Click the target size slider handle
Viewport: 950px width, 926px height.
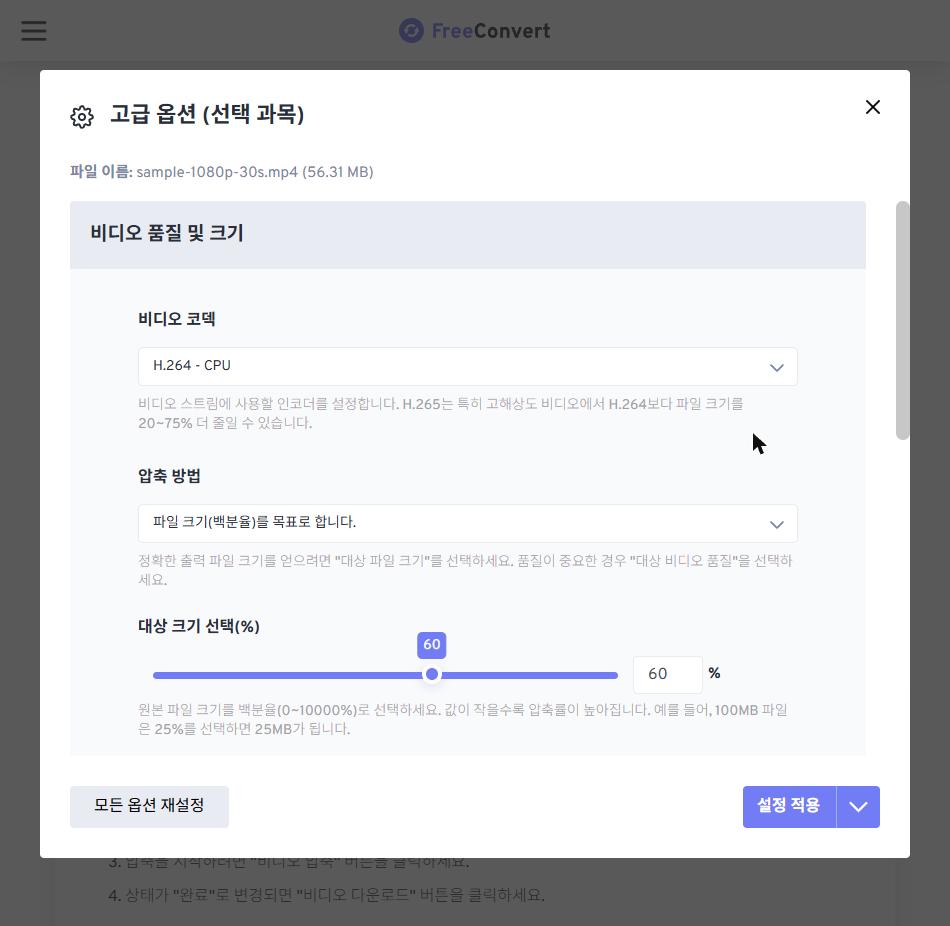click(432, 674)
